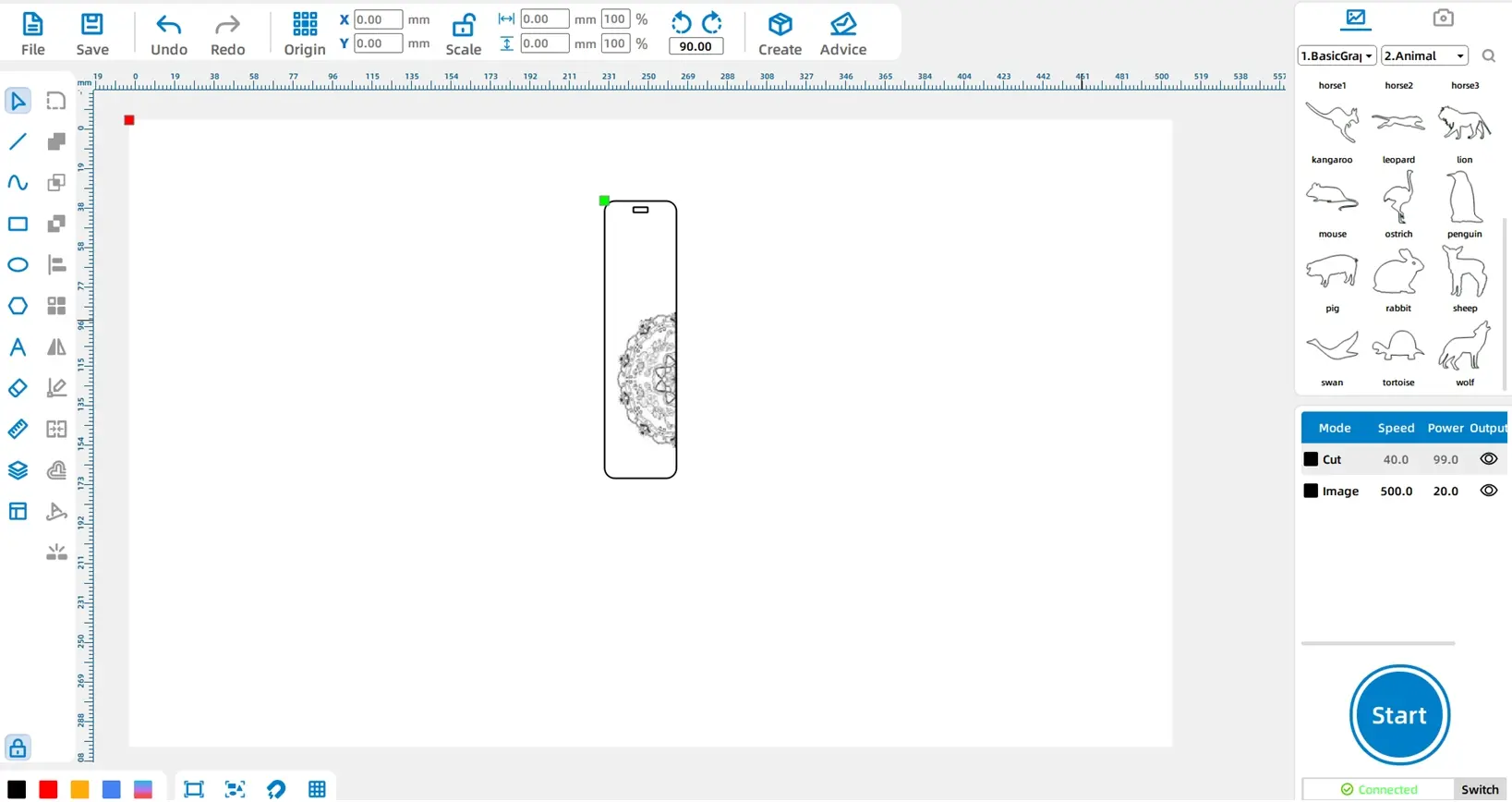Rotate clockwise using the right rotate icon
This screenshot has width=1512, height=802.
tap(712, 22)
